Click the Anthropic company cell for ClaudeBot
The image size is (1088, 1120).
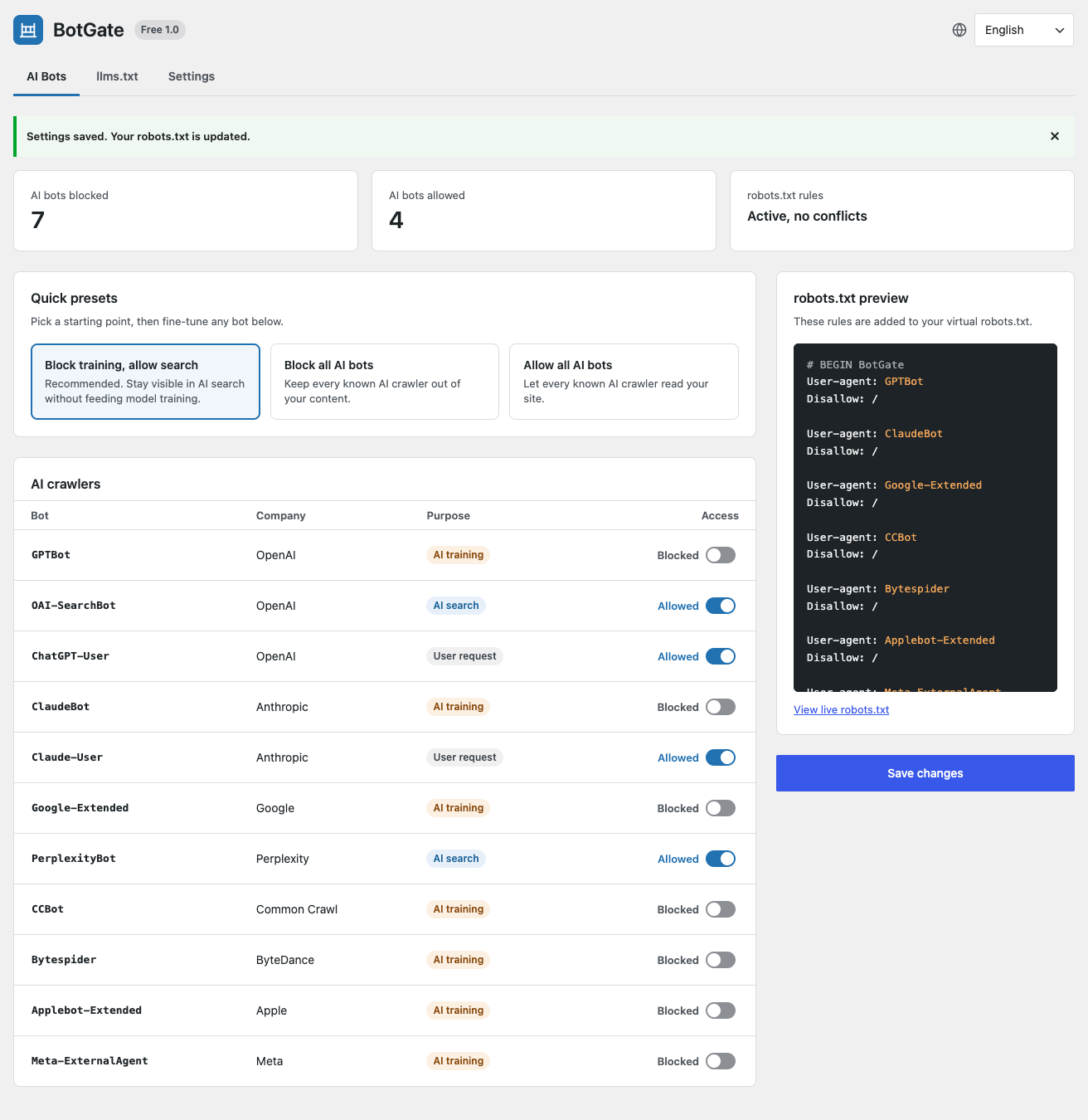click(x=282, y=707)
